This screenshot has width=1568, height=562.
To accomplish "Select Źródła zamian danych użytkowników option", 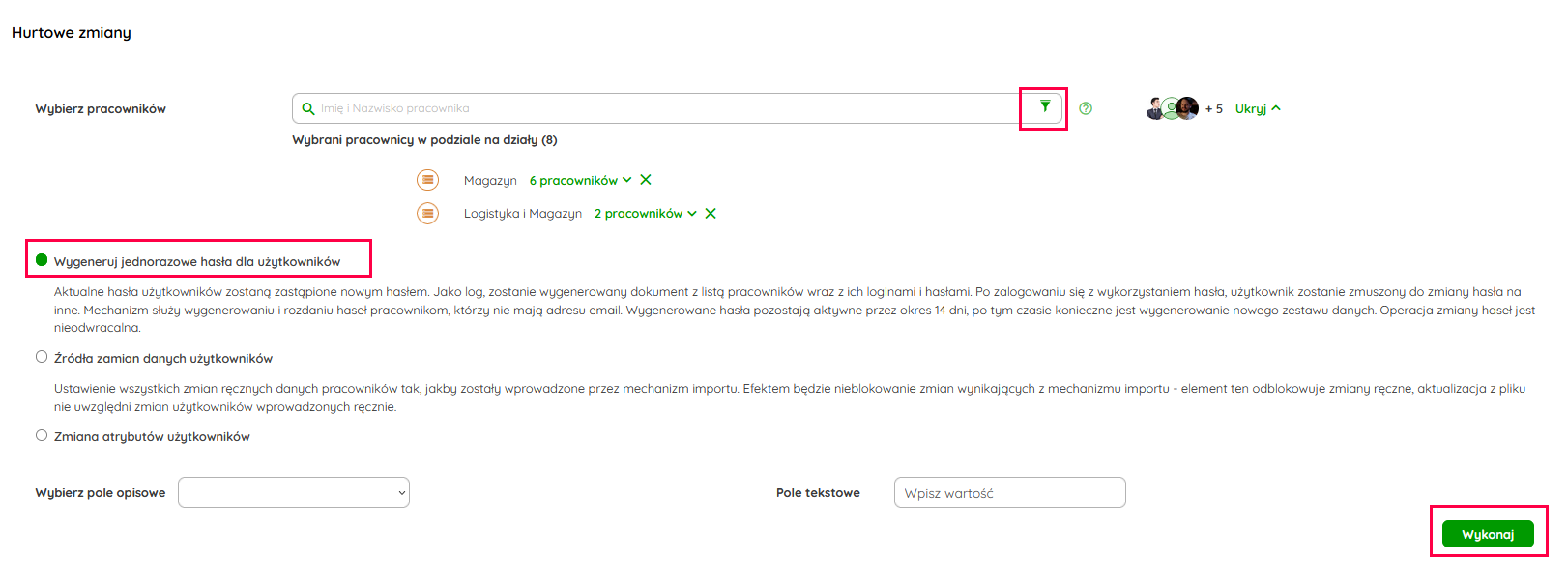I will click(42, 357).
